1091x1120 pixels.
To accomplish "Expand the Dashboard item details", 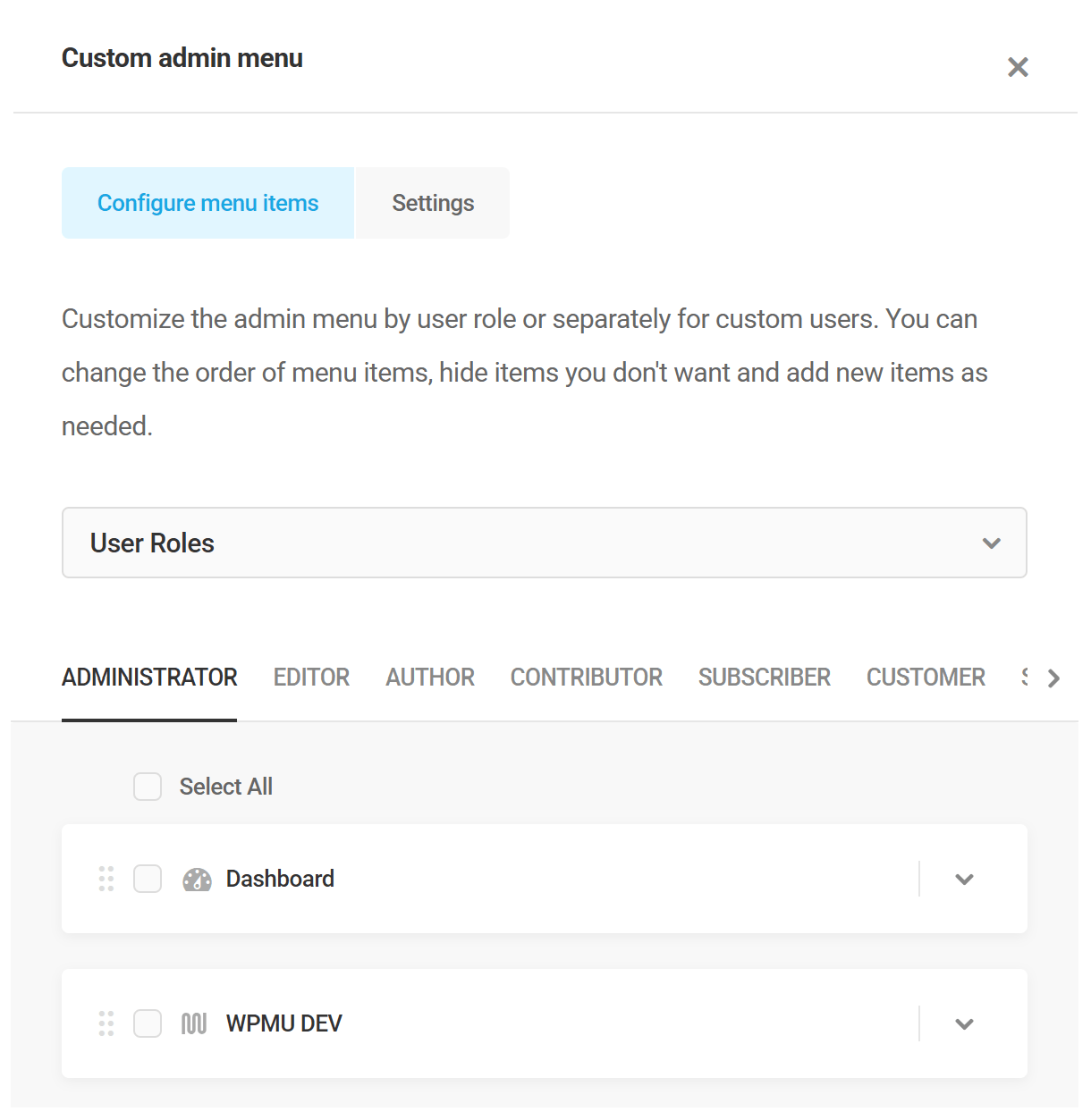I will 964,879.
